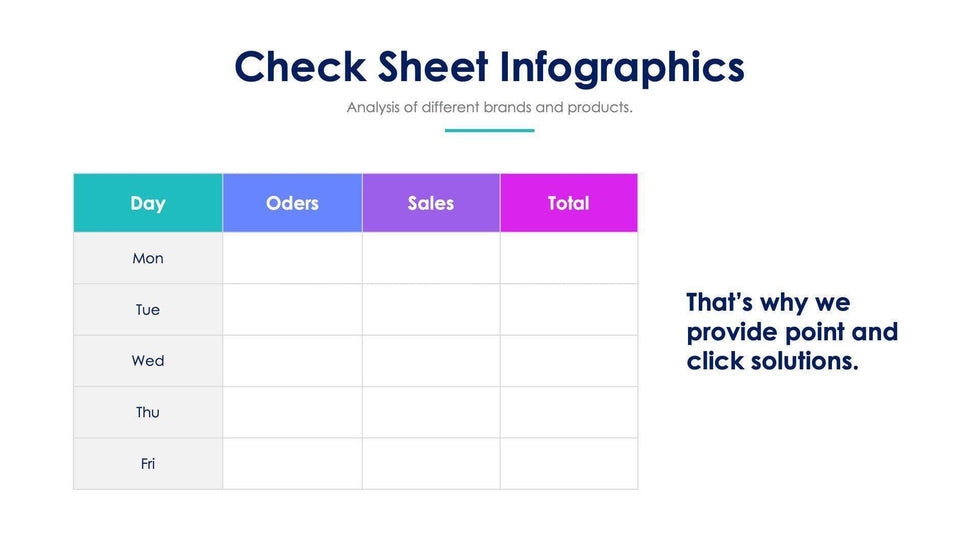980x551 pixels.
Task: Select the Total cell for Wed
Action: pyautogui.click(x=568, y=361)
